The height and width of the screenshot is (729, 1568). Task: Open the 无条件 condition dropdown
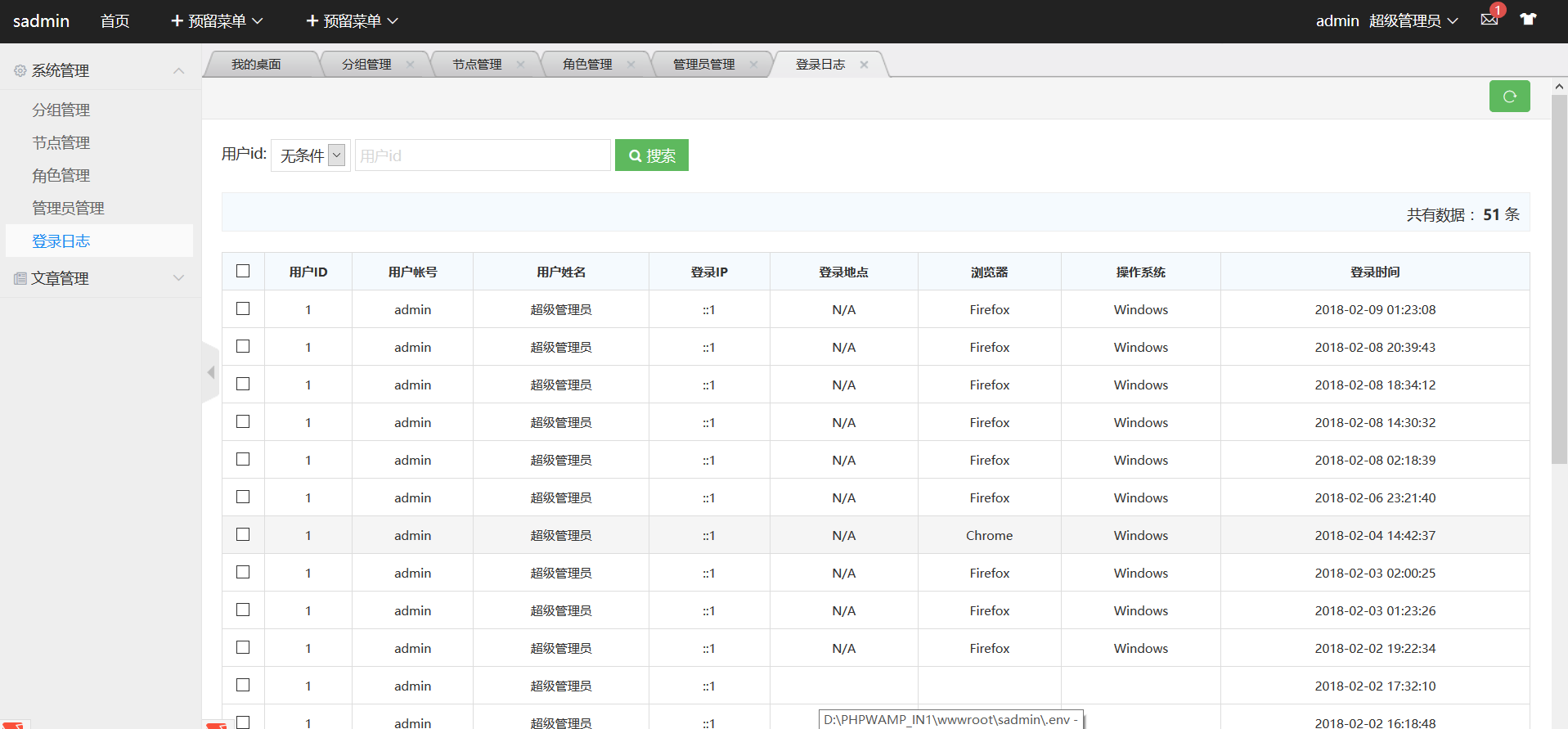tap(311, 155)
